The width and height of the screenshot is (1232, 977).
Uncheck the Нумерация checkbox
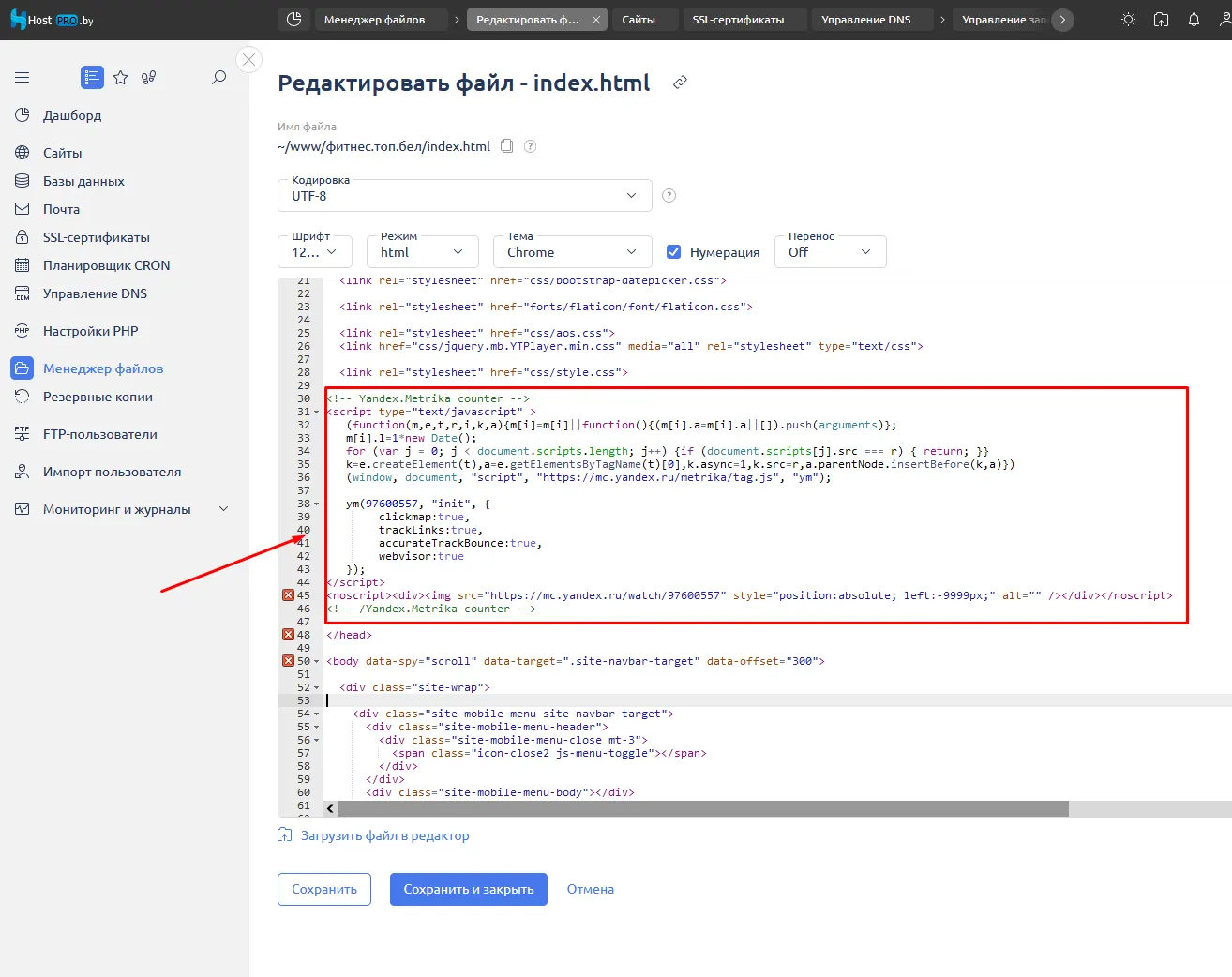click(673, 252)
